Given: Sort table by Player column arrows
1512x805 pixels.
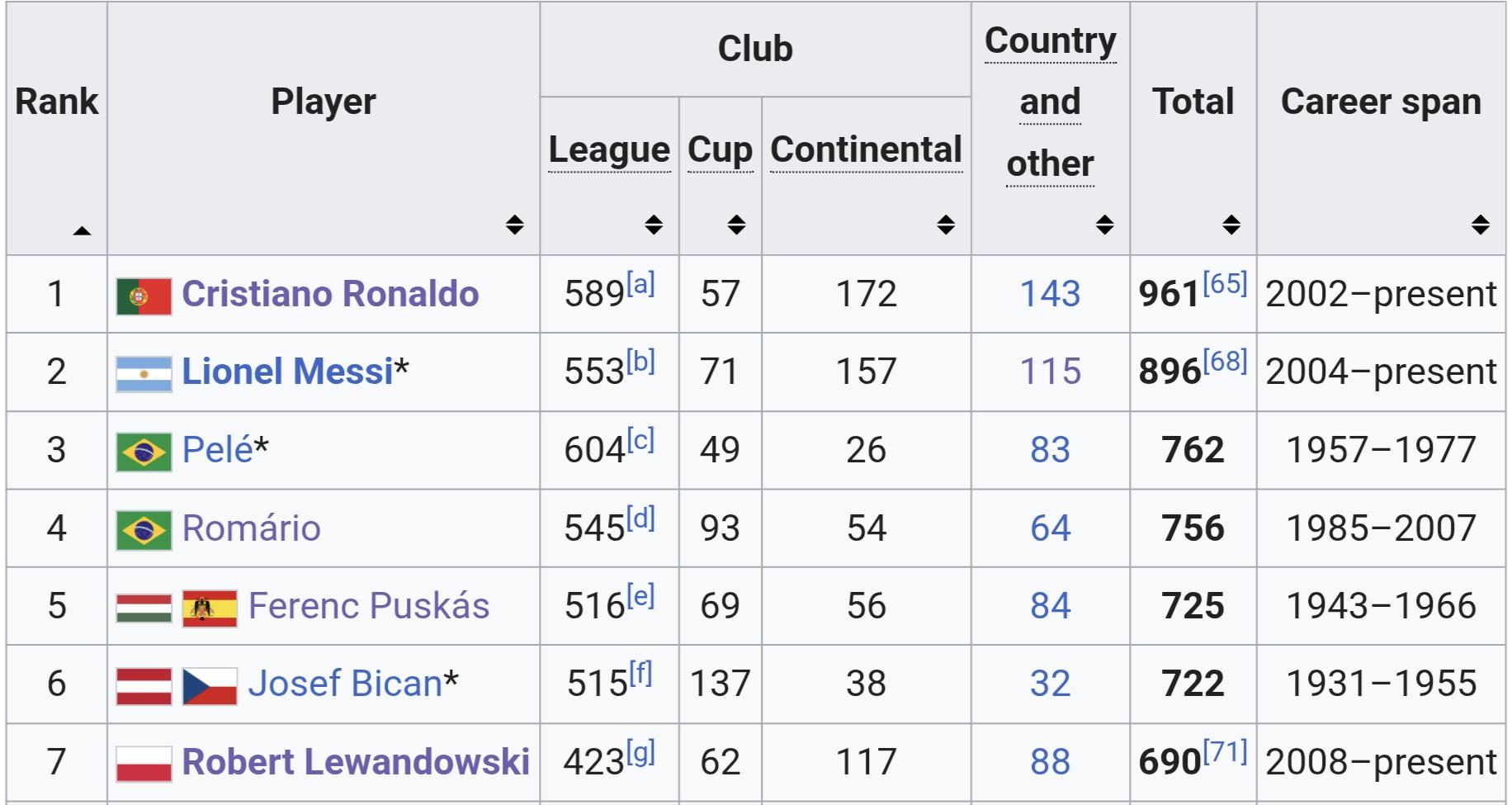Looking at the screenshot, I should point(514,225).
